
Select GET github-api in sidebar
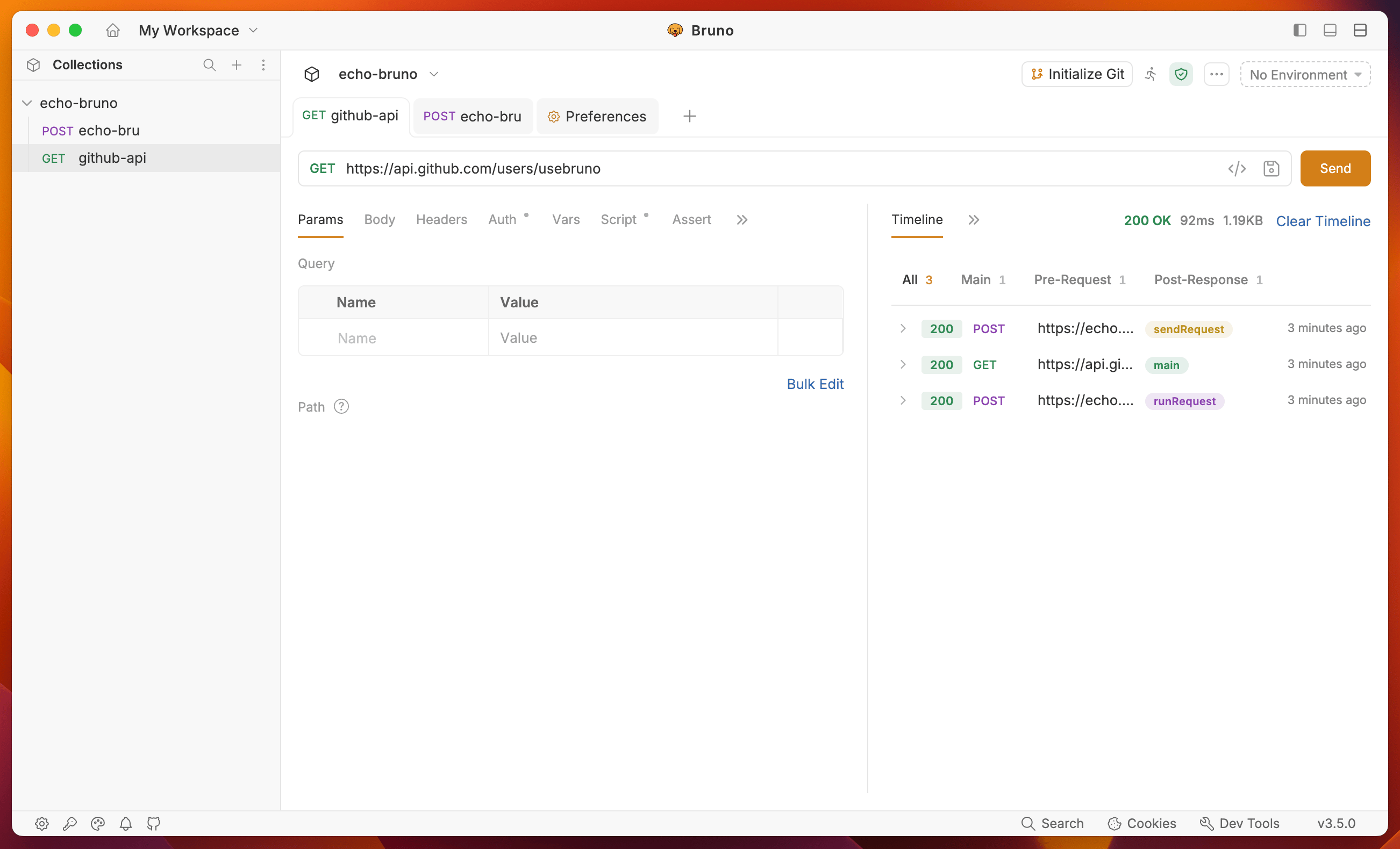pos(147,158)
